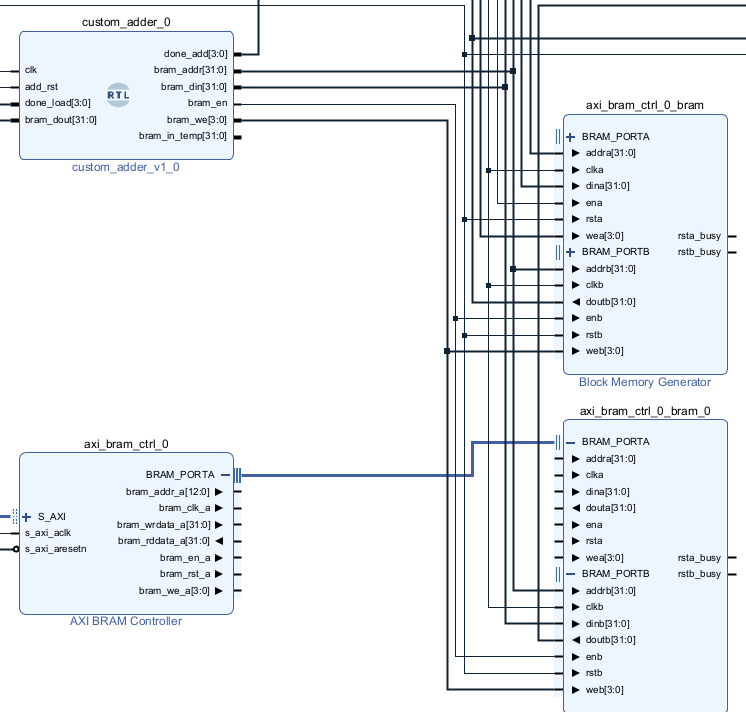The image size is (746, 712).
Task: Select wea[3:0] pin on axi_bram_ctrl_0_bram
Action: [604, 236]
